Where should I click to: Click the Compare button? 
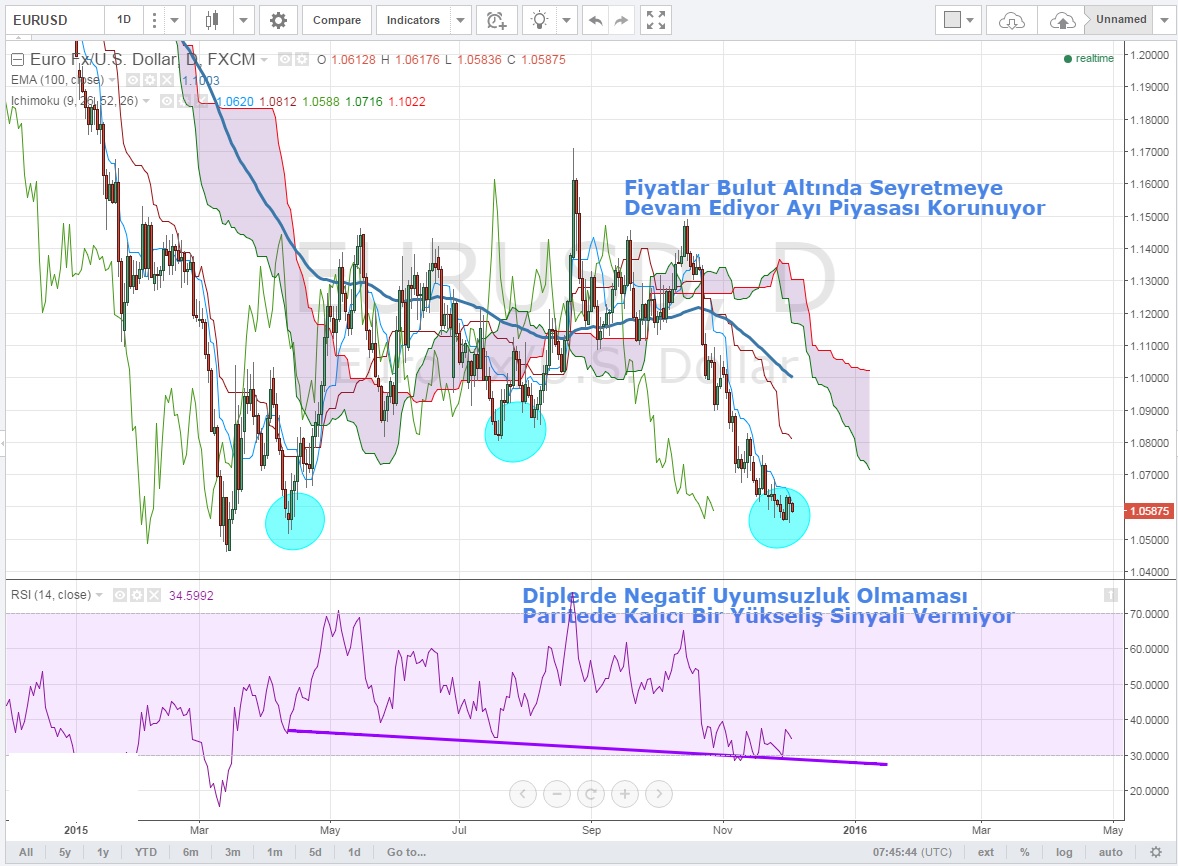[x=337, y=20]
